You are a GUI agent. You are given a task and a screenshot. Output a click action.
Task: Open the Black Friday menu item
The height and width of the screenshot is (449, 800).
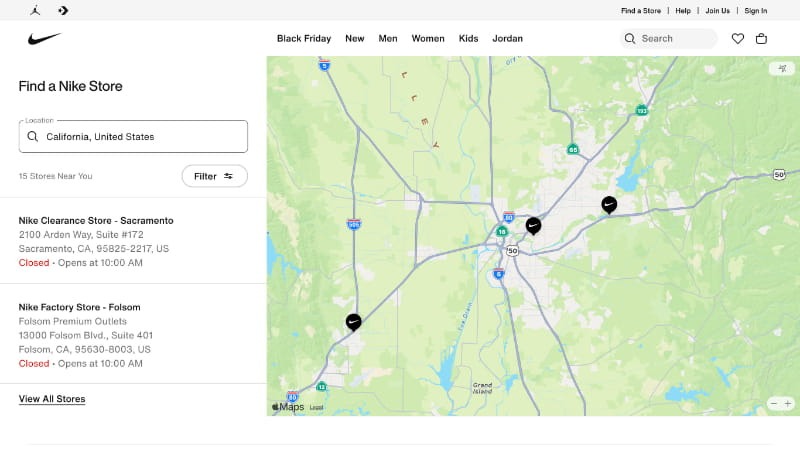point(303,39)
